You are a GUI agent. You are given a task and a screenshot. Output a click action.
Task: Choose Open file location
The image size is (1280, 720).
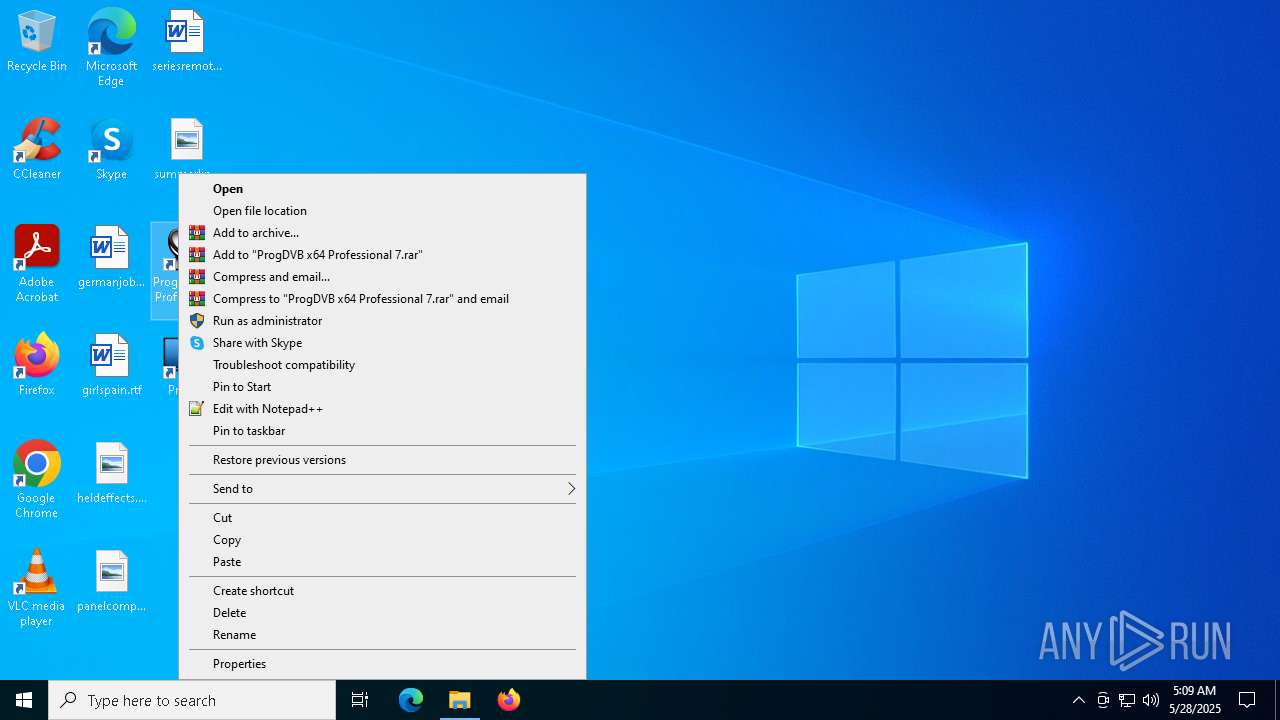coord(382,211)
